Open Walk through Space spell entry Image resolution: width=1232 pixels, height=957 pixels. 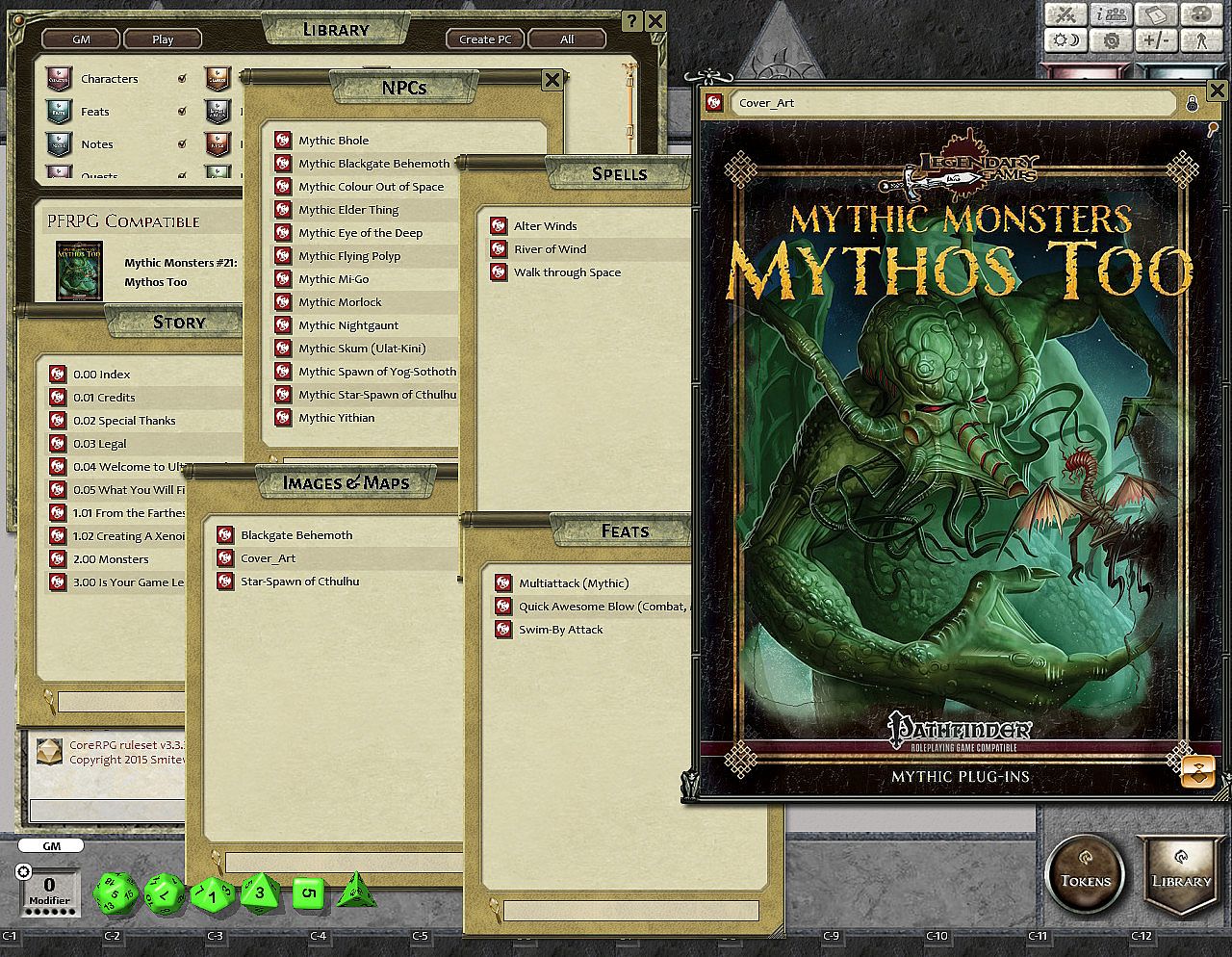tap(567, 272)
